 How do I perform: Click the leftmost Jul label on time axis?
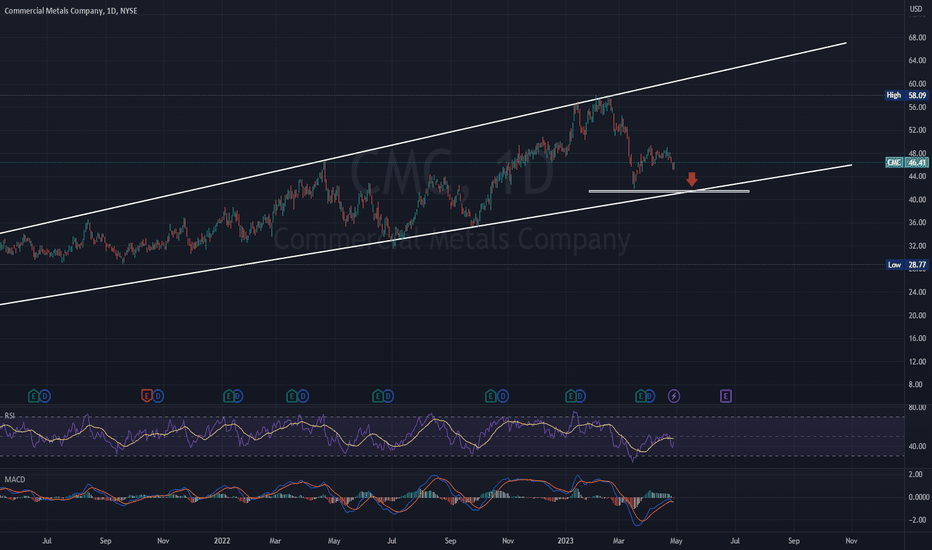click(x=47, y=541)
